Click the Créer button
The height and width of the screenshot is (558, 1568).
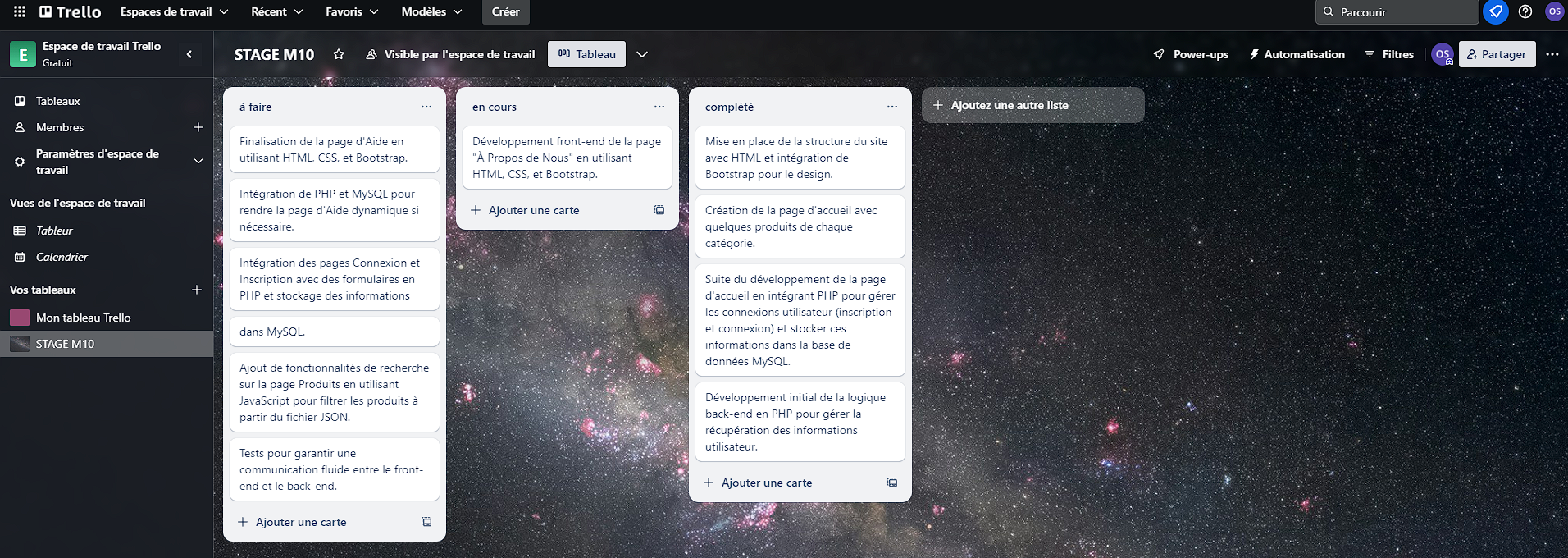point(505,11)
